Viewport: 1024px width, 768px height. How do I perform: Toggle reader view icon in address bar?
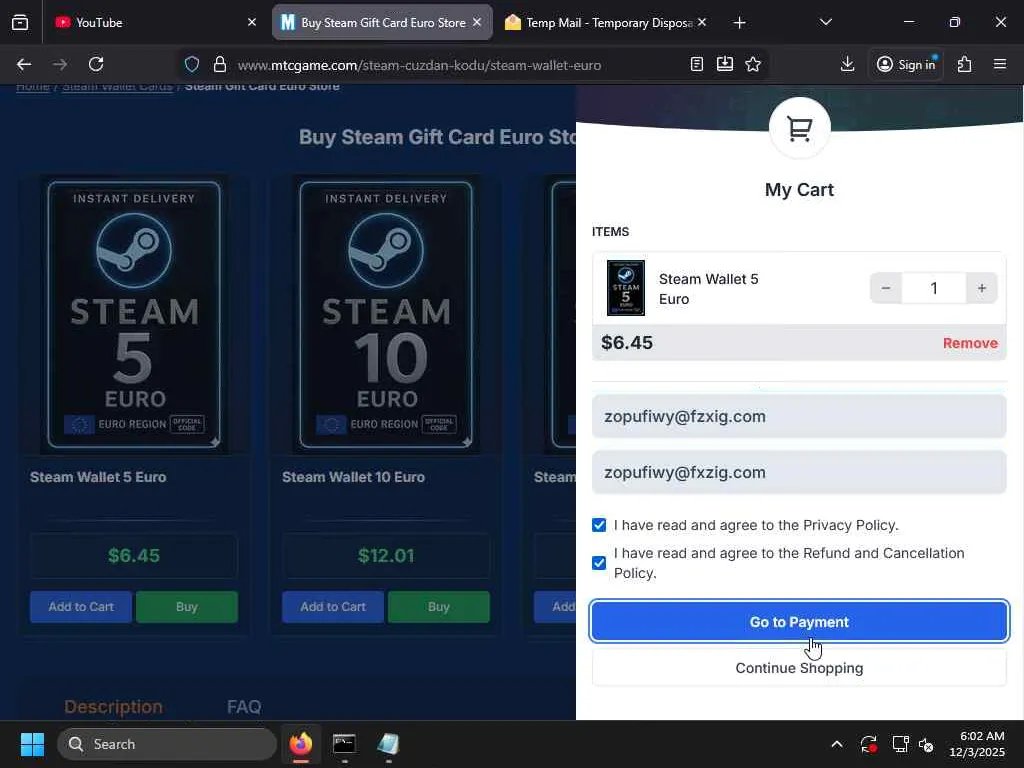pyautogui.click(x=697, y=64)
